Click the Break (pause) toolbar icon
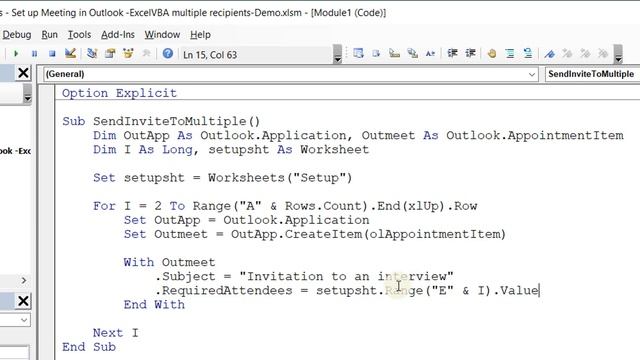This screenshot has height=360, width=640. pos(34,53)
